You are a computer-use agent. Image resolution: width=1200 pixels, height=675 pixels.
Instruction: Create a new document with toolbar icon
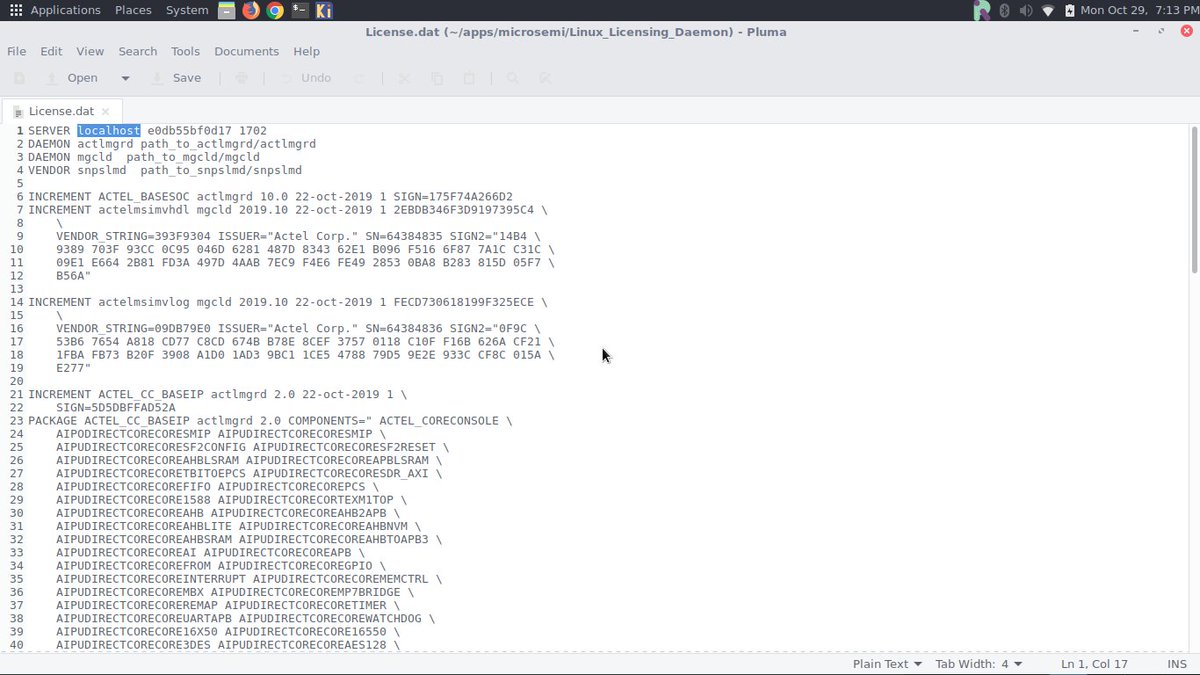tap(19, 78)
